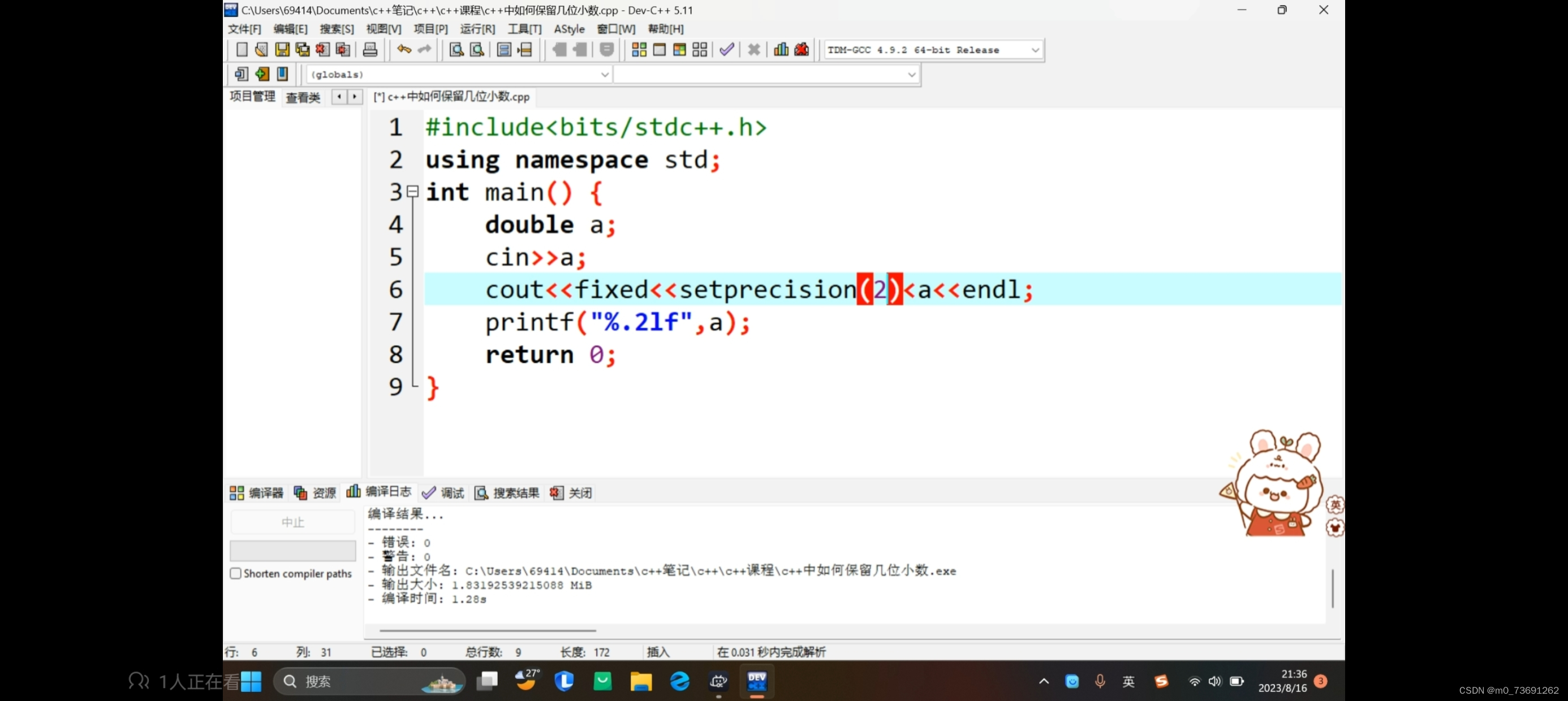1568x701 pixels.
Task: Switch to the 搜索结果 bottom tab
Action: click(507, 493)
